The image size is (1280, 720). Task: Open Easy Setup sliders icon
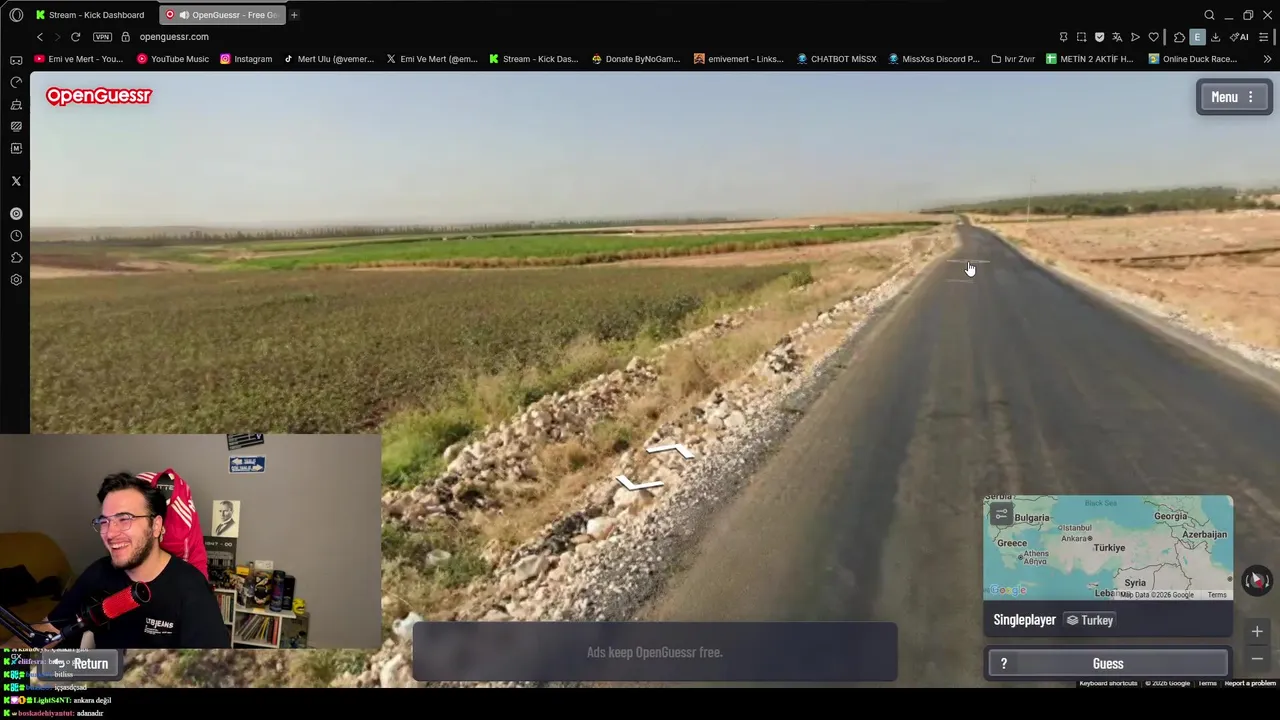point(1264,37)
